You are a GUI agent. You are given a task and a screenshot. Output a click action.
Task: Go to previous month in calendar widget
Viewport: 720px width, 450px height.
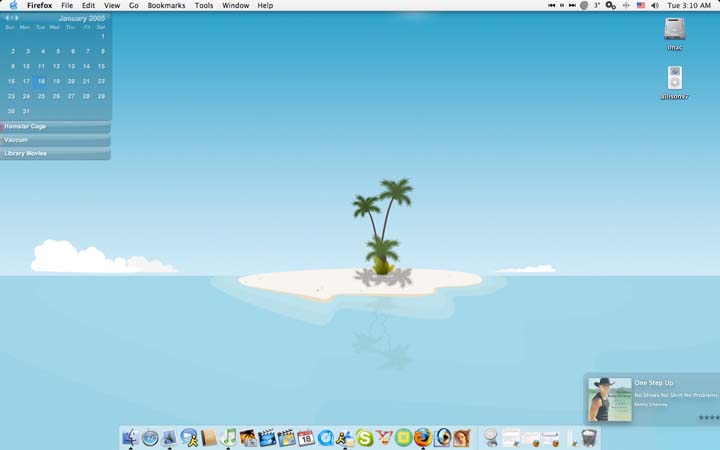[x=7, y=18]
